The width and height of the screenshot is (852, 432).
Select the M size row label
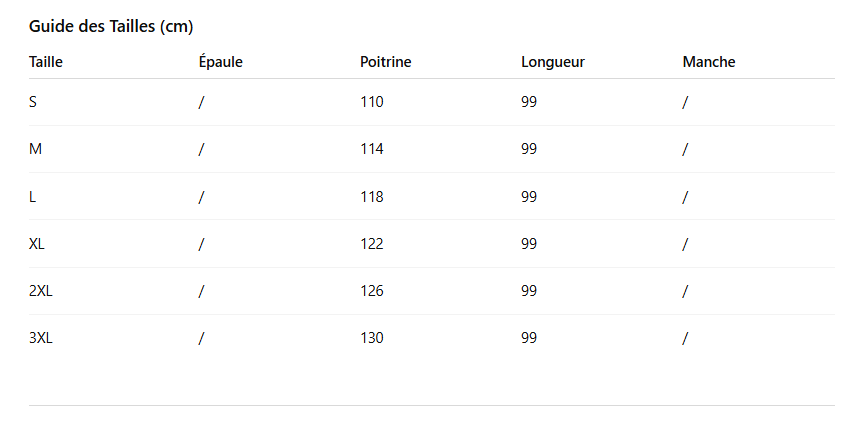(x=36, y=149)
